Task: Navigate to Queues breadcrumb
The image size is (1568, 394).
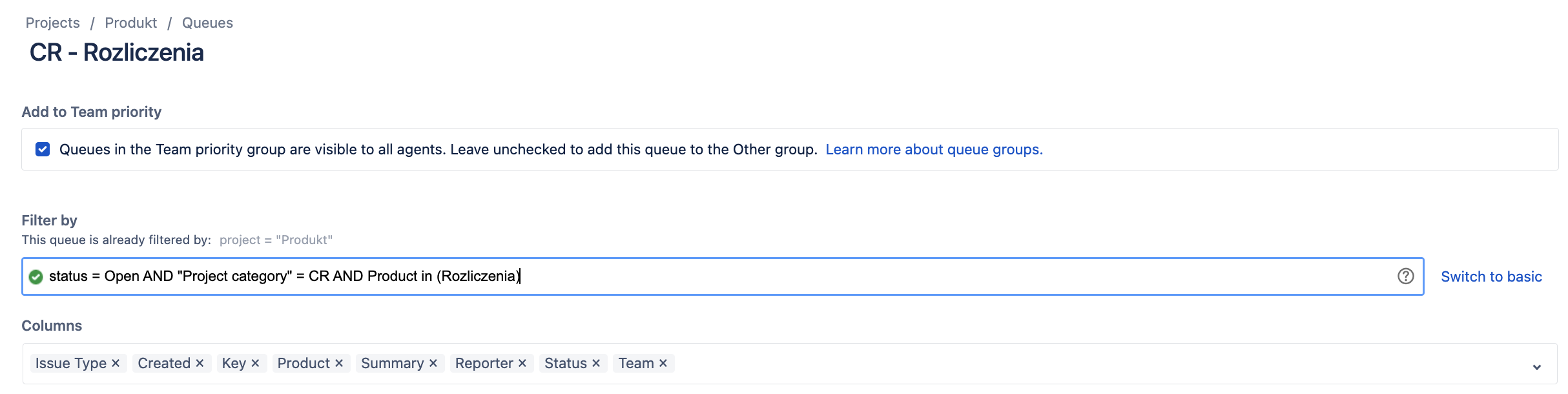Action: tap(207, 23)
